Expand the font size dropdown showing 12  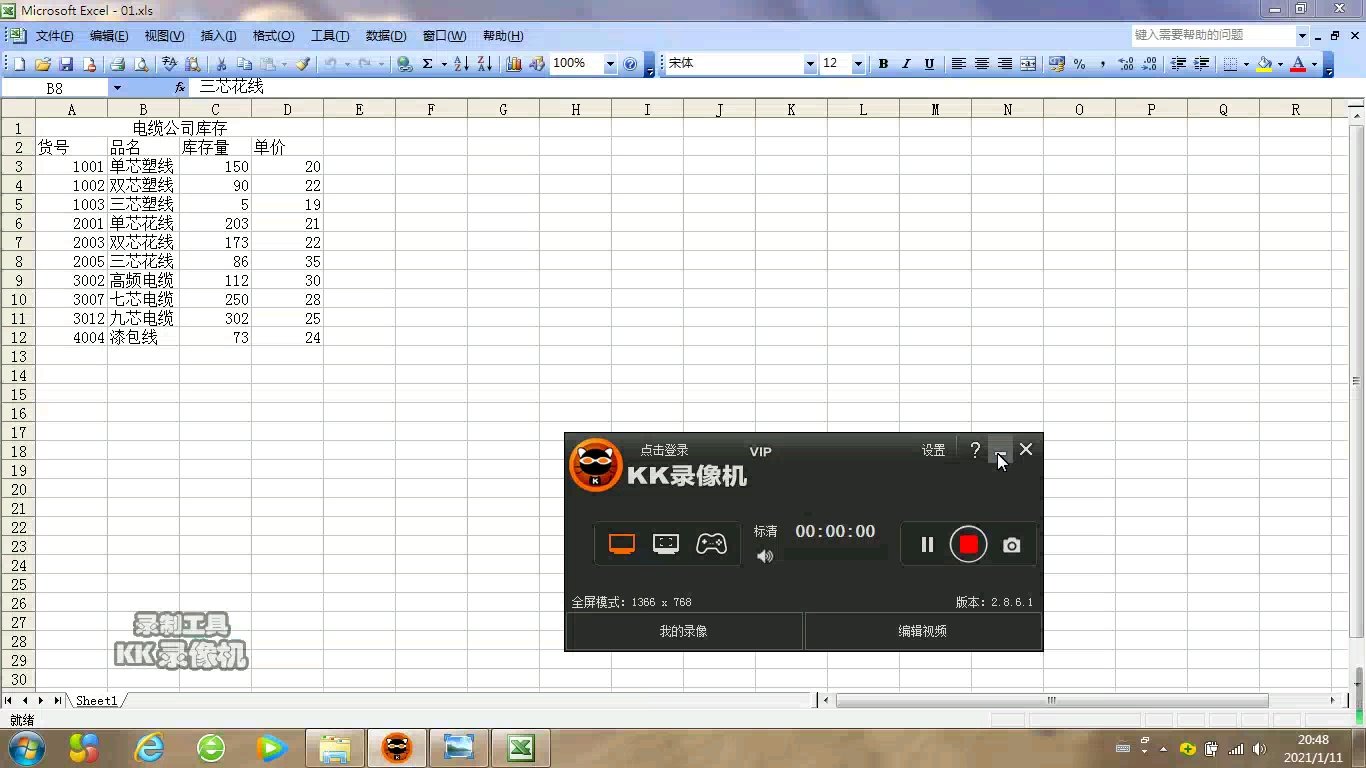click(x=855, y=63)
